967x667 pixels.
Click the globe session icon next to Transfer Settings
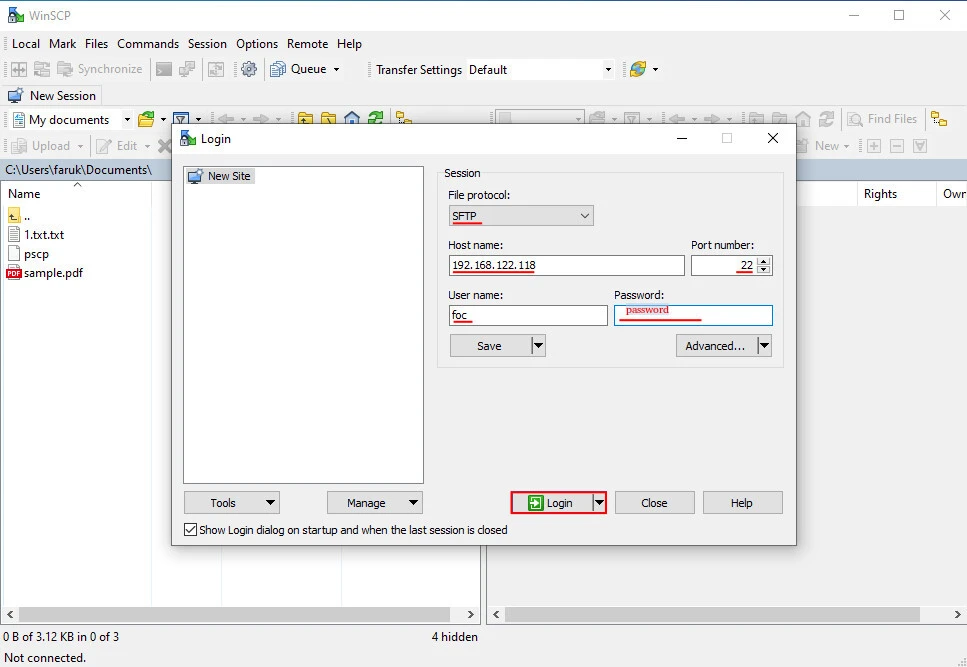click(637, 69)
